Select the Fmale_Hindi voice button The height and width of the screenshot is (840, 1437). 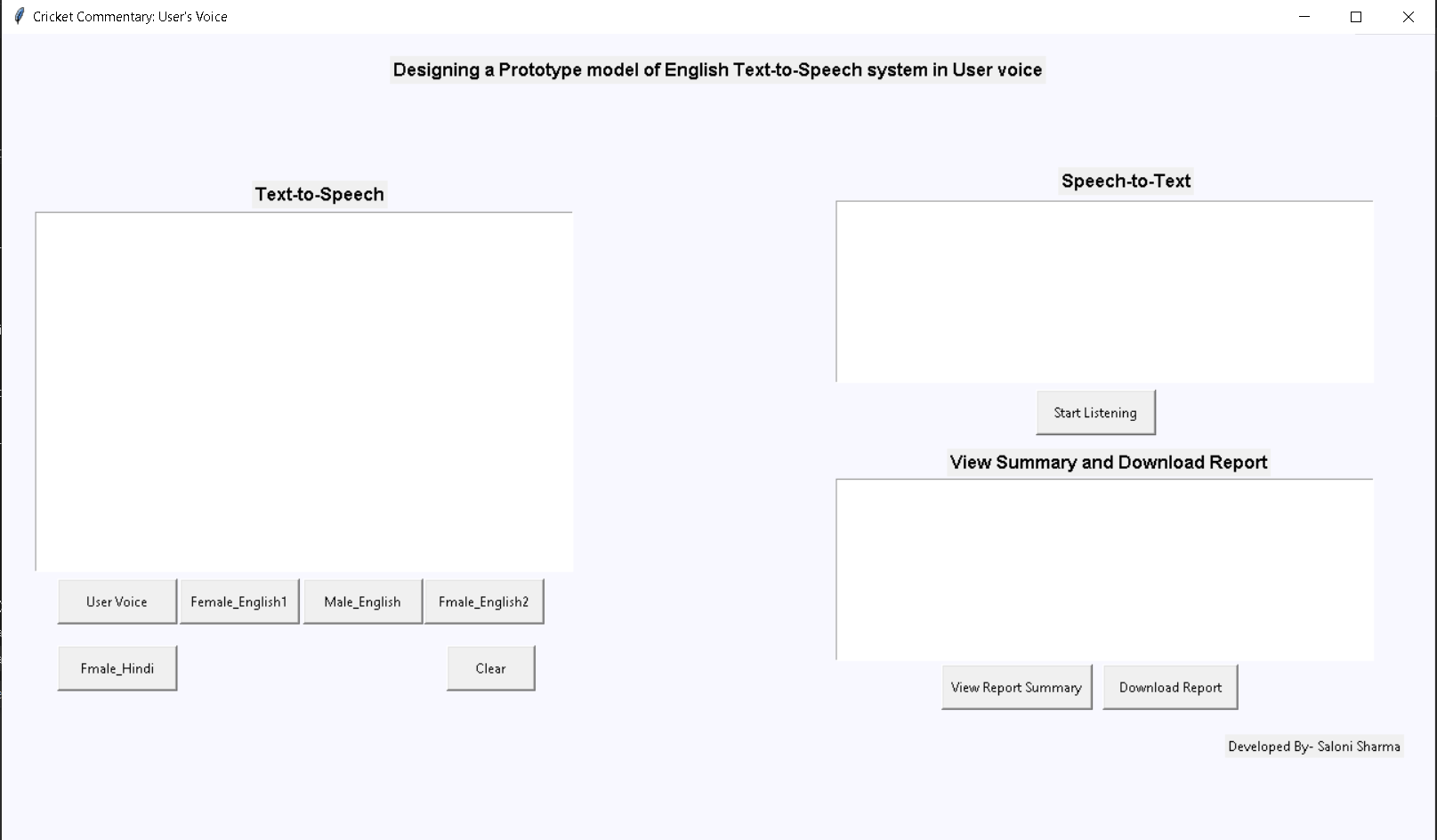click(117, 668)
